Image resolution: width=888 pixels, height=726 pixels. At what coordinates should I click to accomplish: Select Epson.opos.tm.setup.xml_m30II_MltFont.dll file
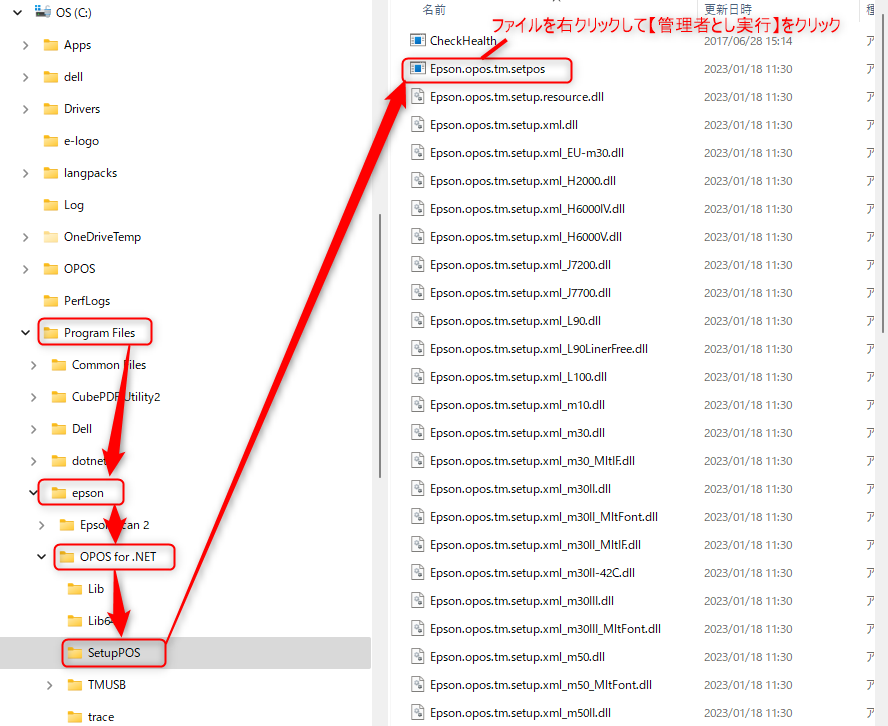544,516
